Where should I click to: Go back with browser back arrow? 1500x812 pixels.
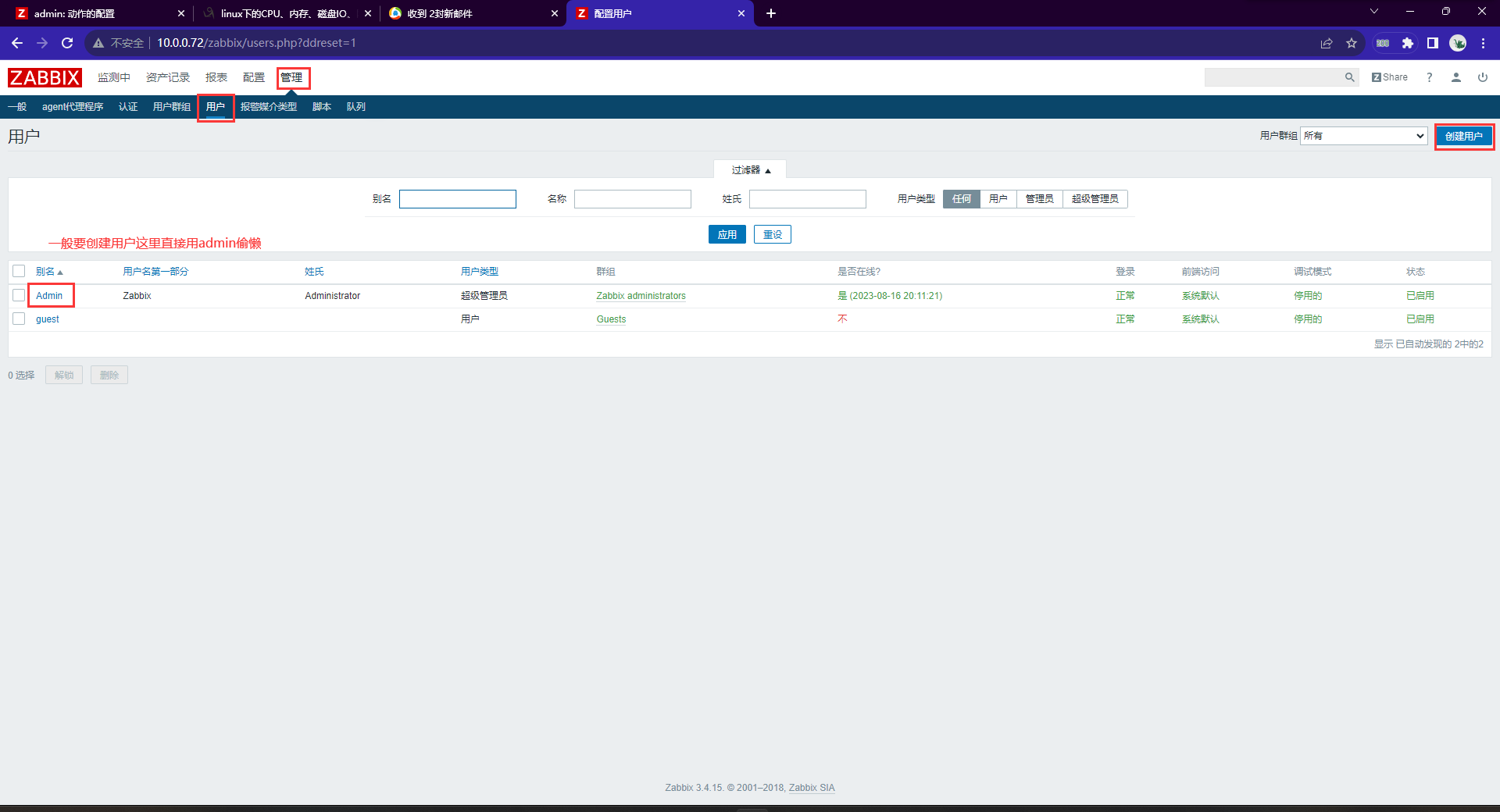pyautogui.click(x=17, y=43)
